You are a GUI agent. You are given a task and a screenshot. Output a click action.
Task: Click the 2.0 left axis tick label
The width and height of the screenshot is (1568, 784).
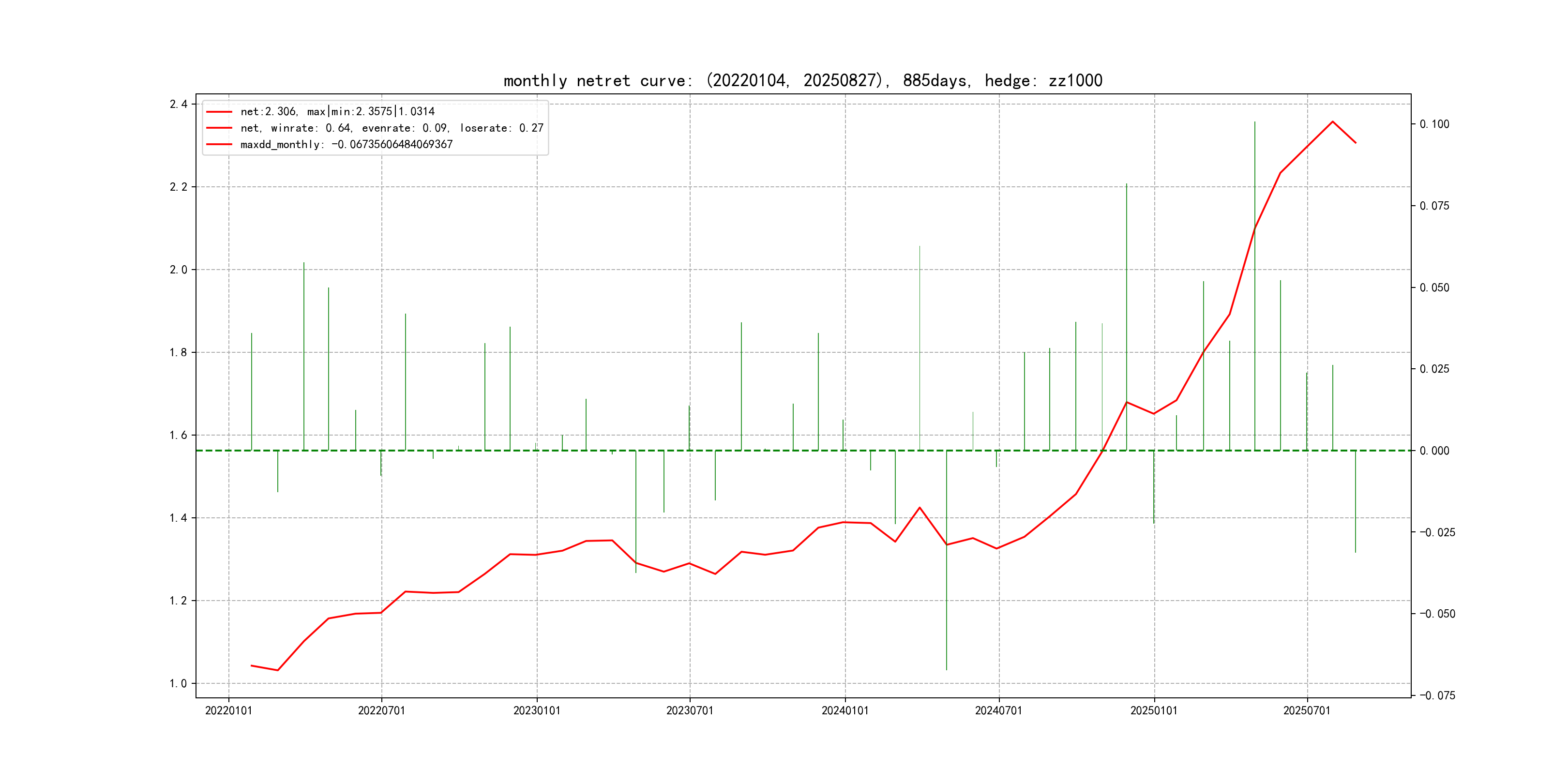179,270
